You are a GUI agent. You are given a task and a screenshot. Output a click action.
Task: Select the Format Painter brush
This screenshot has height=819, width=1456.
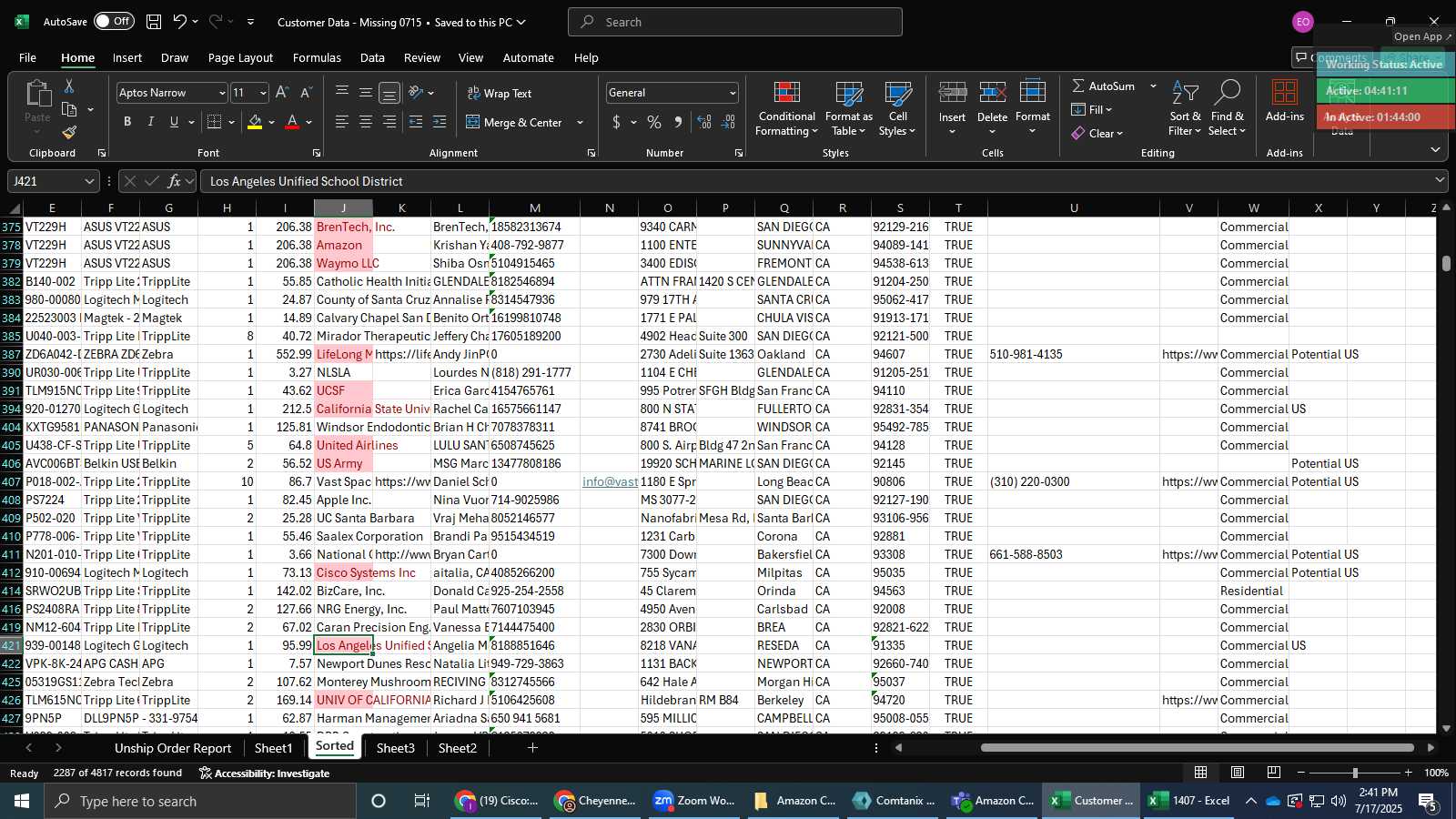(69, 133)
